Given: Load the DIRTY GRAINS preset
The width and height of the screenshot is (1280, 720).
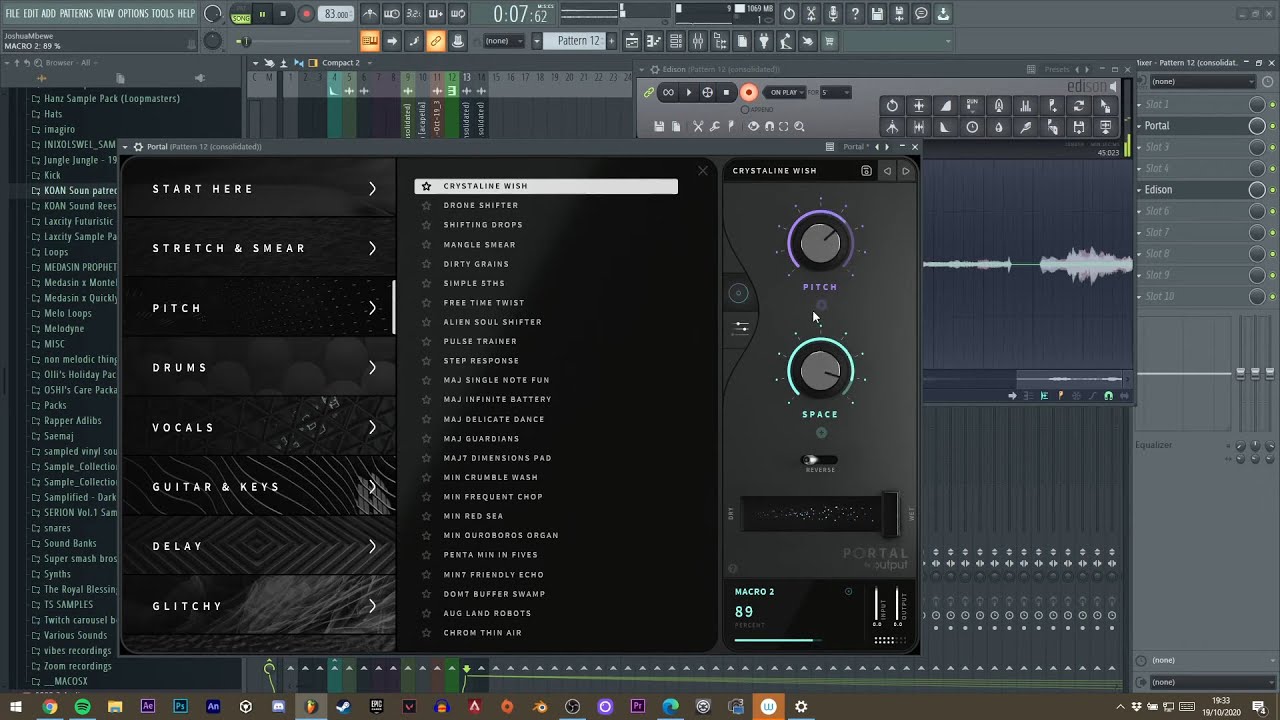Looking at the screenshot, I should coord(476,264).
